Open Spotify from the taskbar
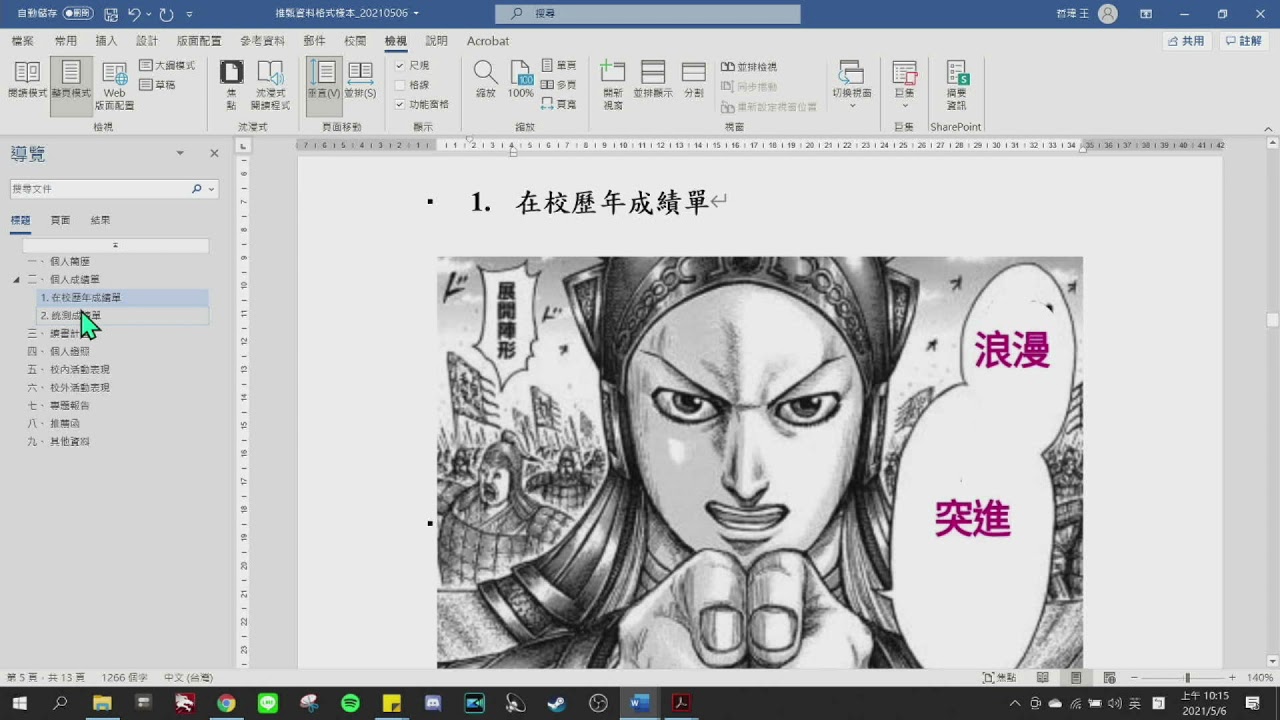The image size is (1280, 720). (350, 703)
